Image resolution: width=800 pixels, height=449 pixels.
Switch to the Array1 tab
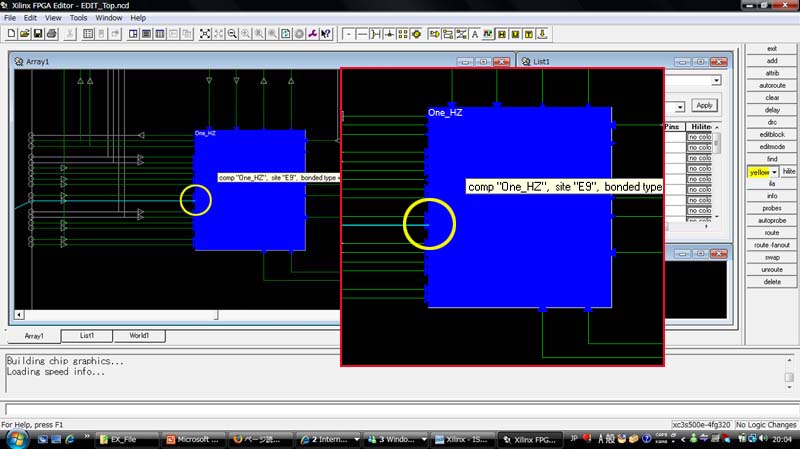pos(34,336)
